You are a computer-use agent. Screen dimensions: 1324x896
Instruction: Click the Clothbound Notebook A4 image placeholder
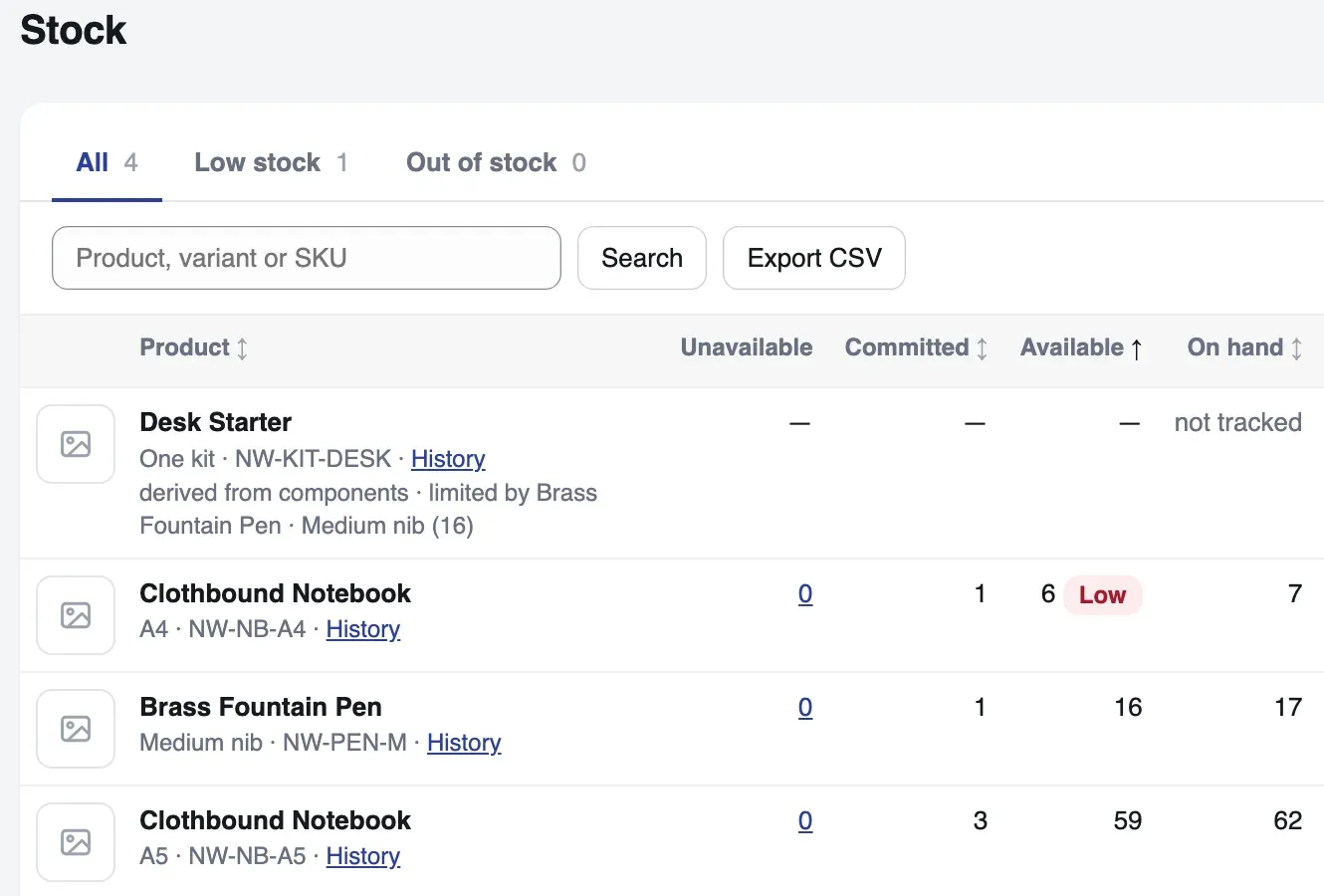pyautogui.click(x=76, y=615)
